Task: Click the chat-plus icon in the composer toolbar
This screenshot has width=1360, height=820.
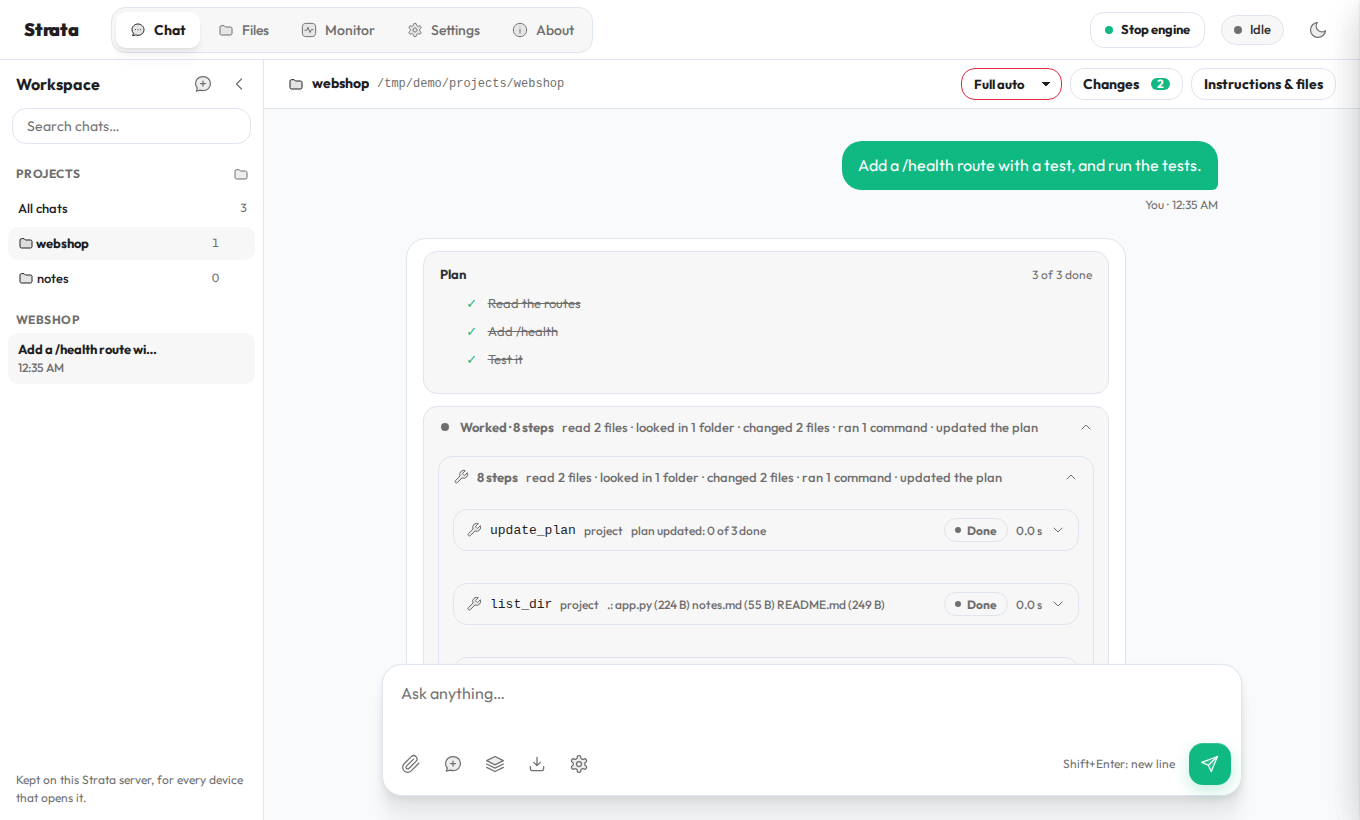Action: click(x=453, y=764)
